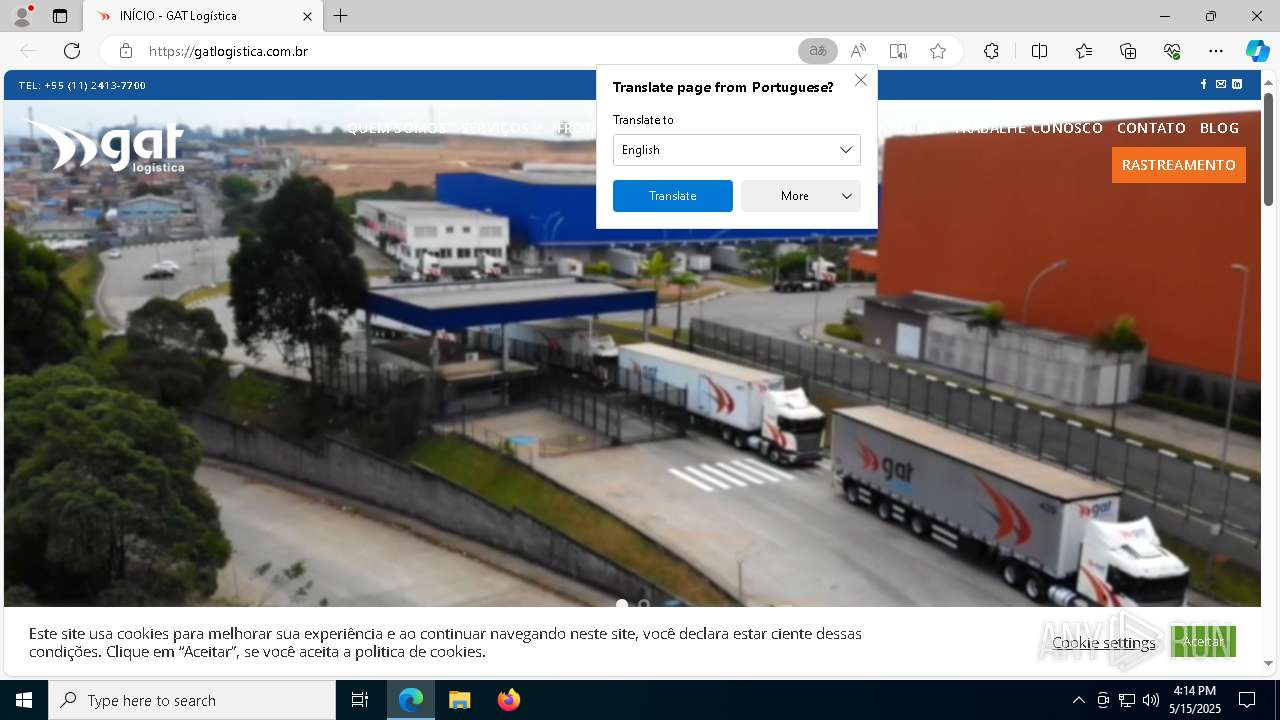Click the browser back arrow
Image resolution: width=1280 pixels, height=720 pixels.
(x=28, y=51)
